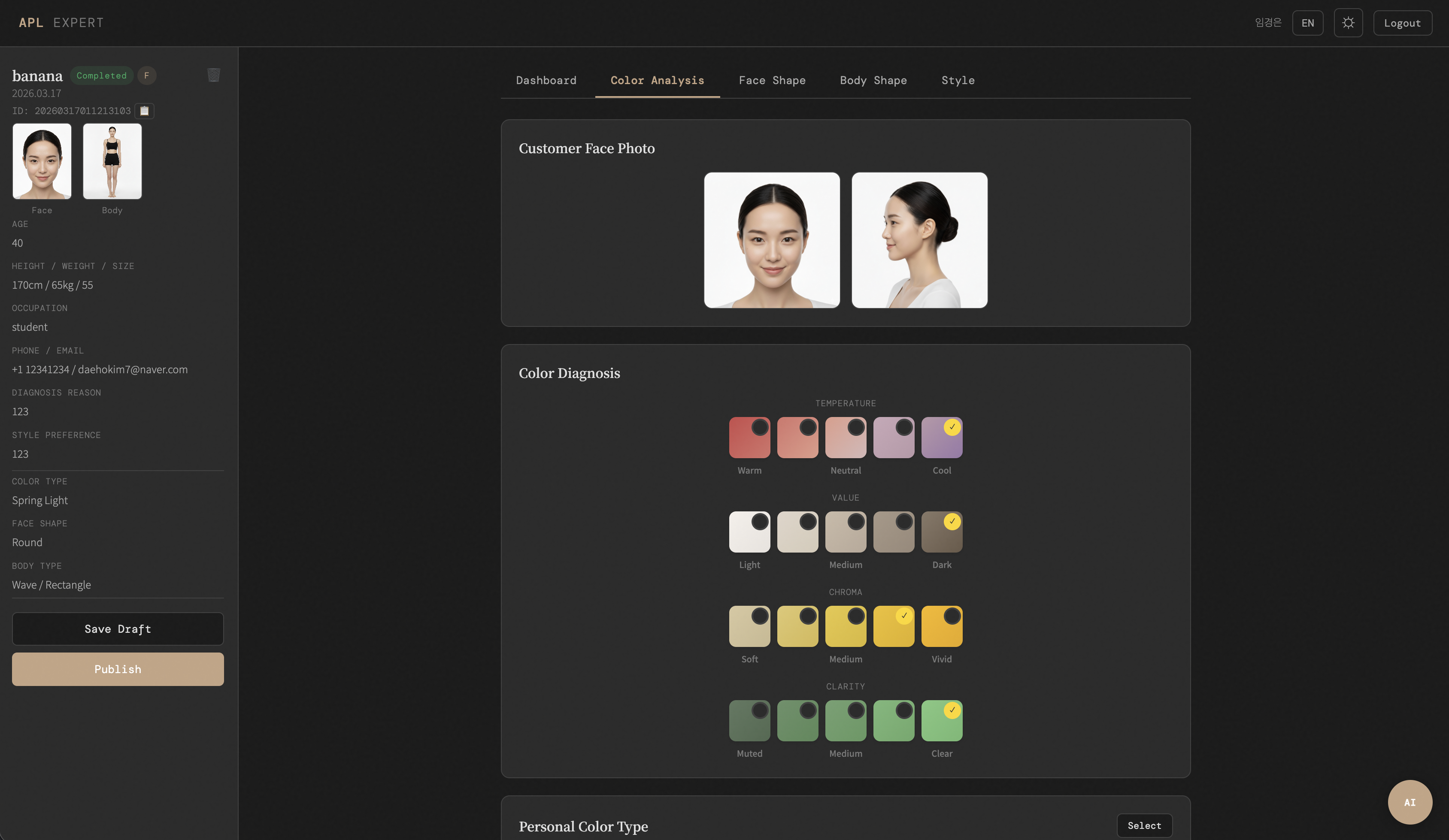Image resolution: width=1449 pixels, height=840 pixels.
Task: Pick the Neutral temperature color swatch
Action: point(845,438)
